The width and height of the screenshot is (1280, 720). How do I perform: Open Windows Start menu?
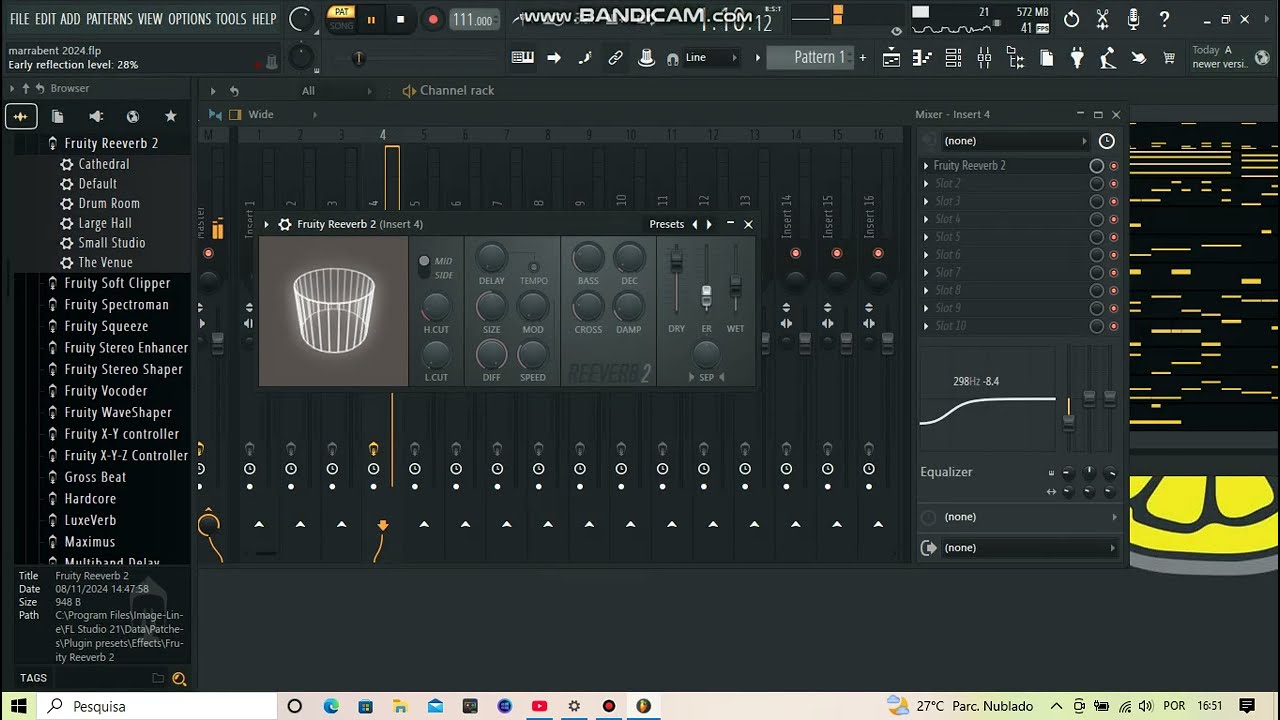coord(18,706)
